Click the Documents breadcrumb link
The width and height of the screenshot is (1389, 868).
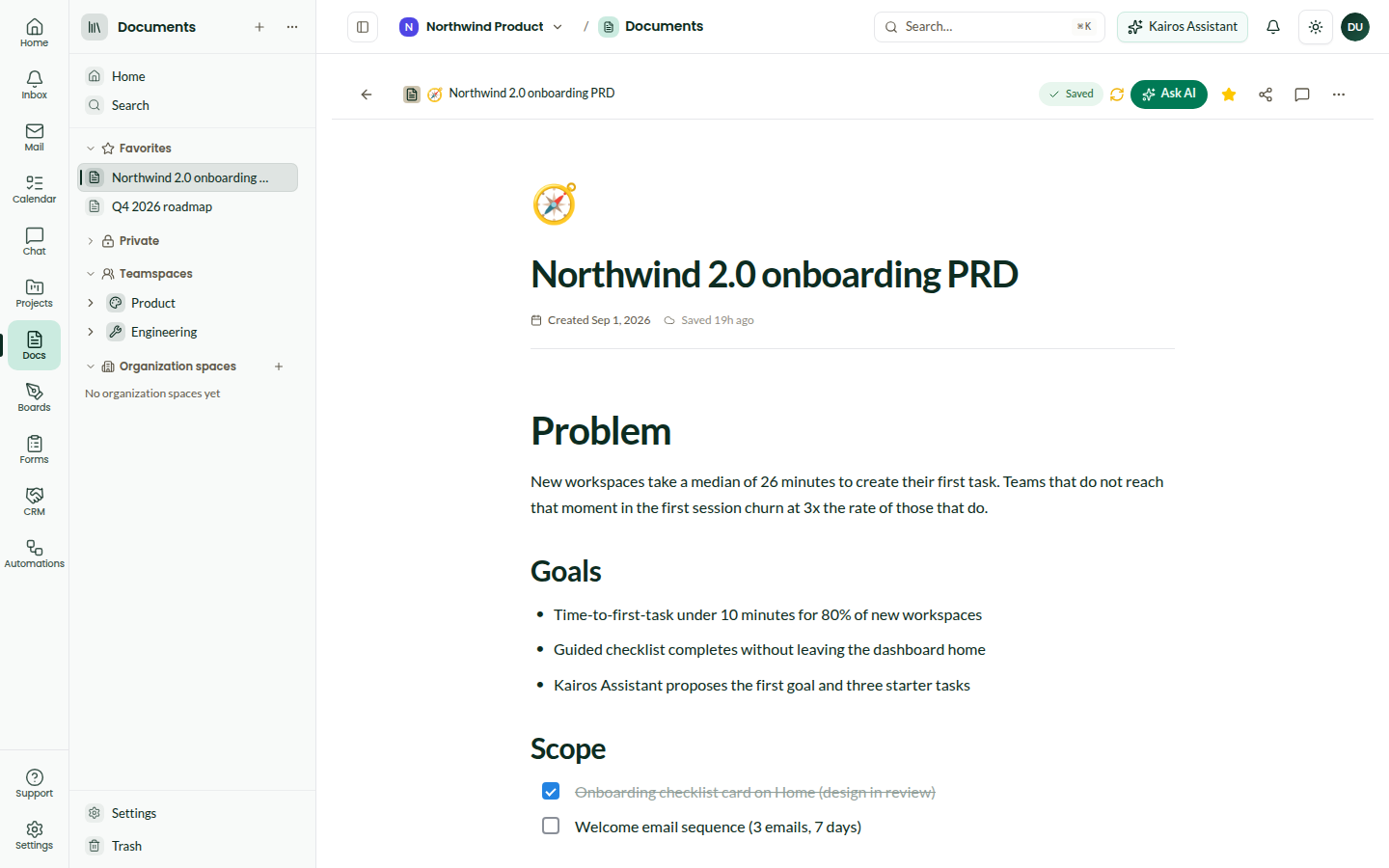[x=652, y=27]
